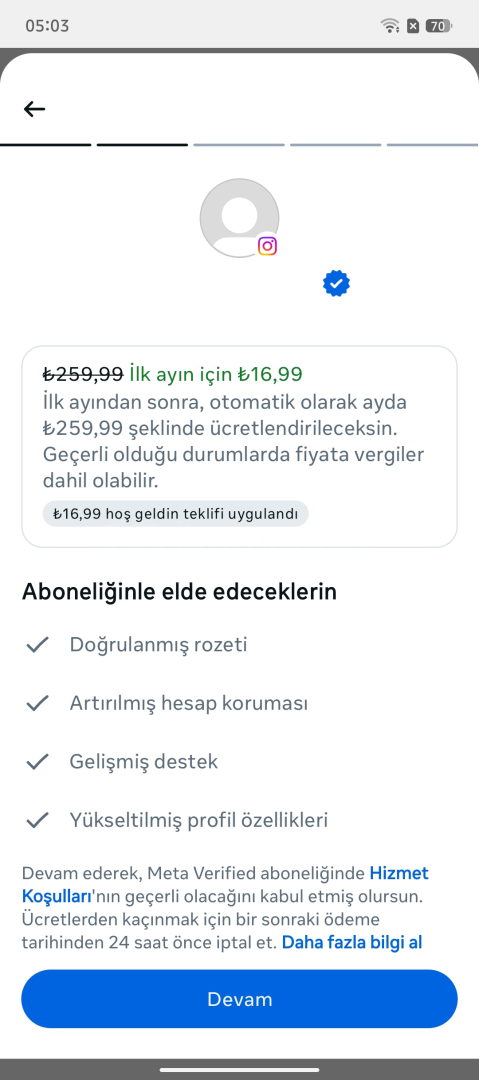Click the checkmark beside Gelişmiş destek
The height and width of the screenshot is (1080, 479).
[x=37, y=762]
